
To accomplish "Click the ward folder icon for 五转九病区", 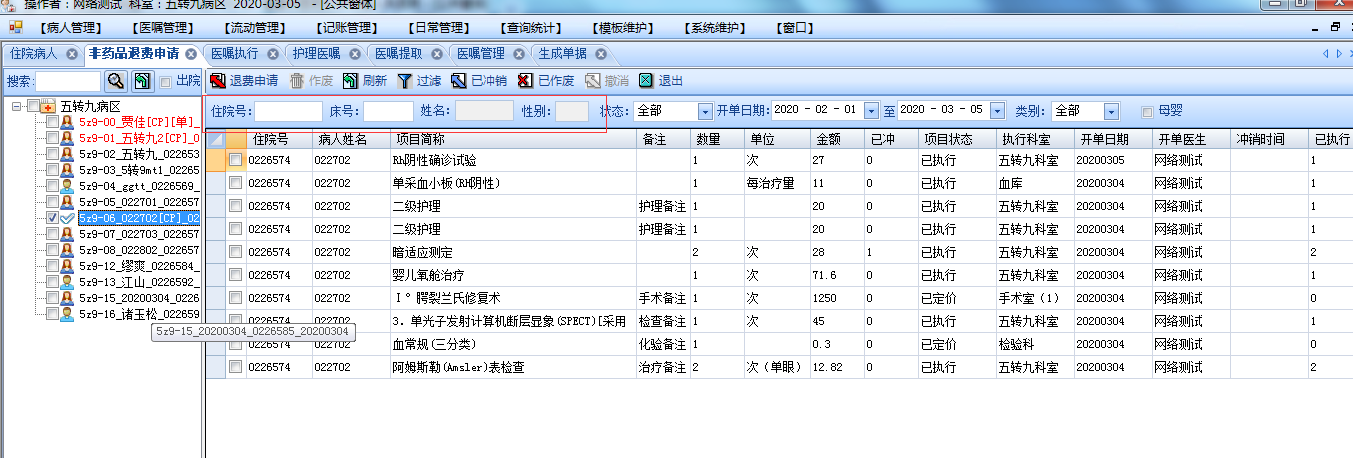I will click(48, 106).
